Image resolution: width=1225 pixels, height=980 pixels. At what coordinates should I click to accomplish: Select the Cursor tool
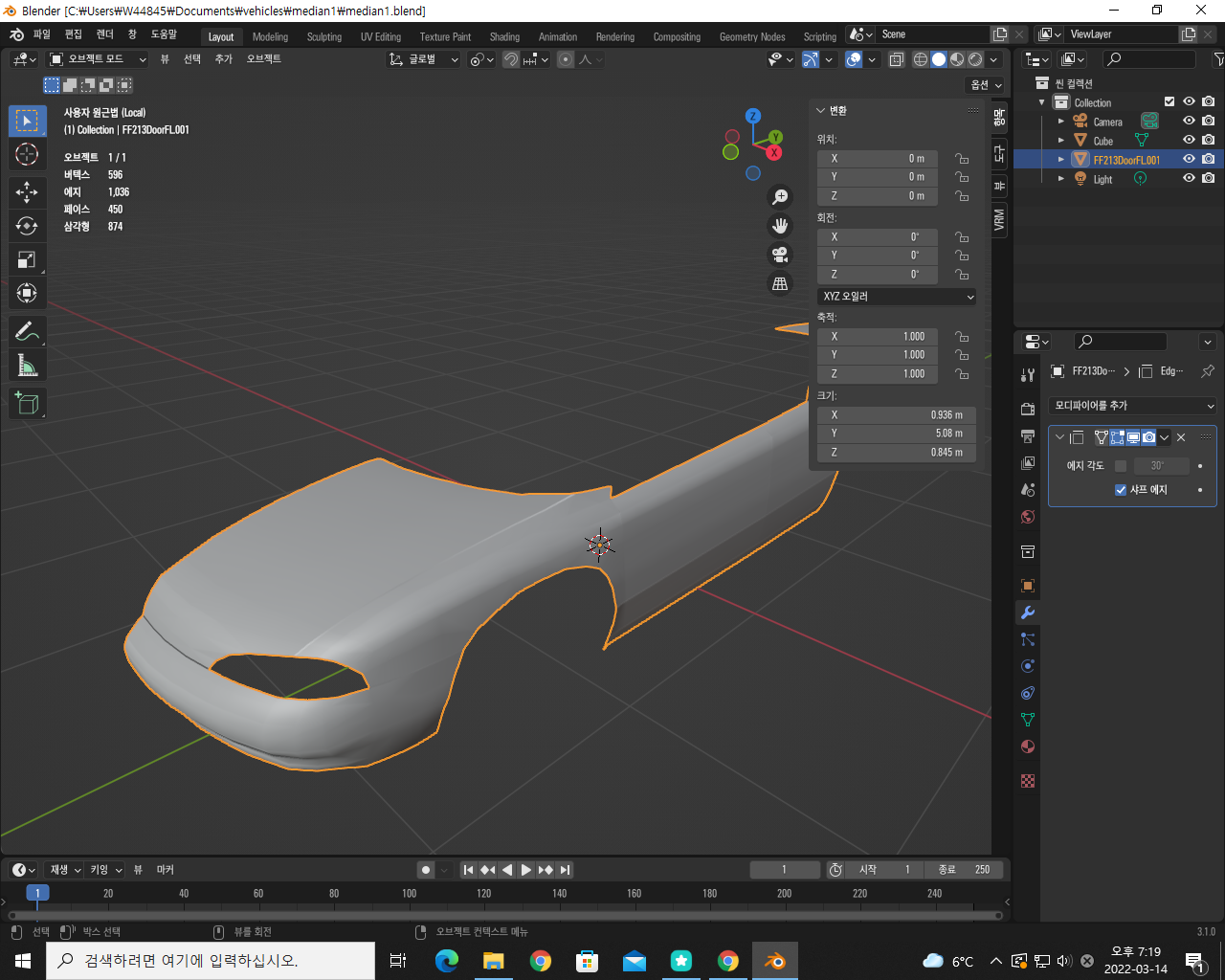27,154
